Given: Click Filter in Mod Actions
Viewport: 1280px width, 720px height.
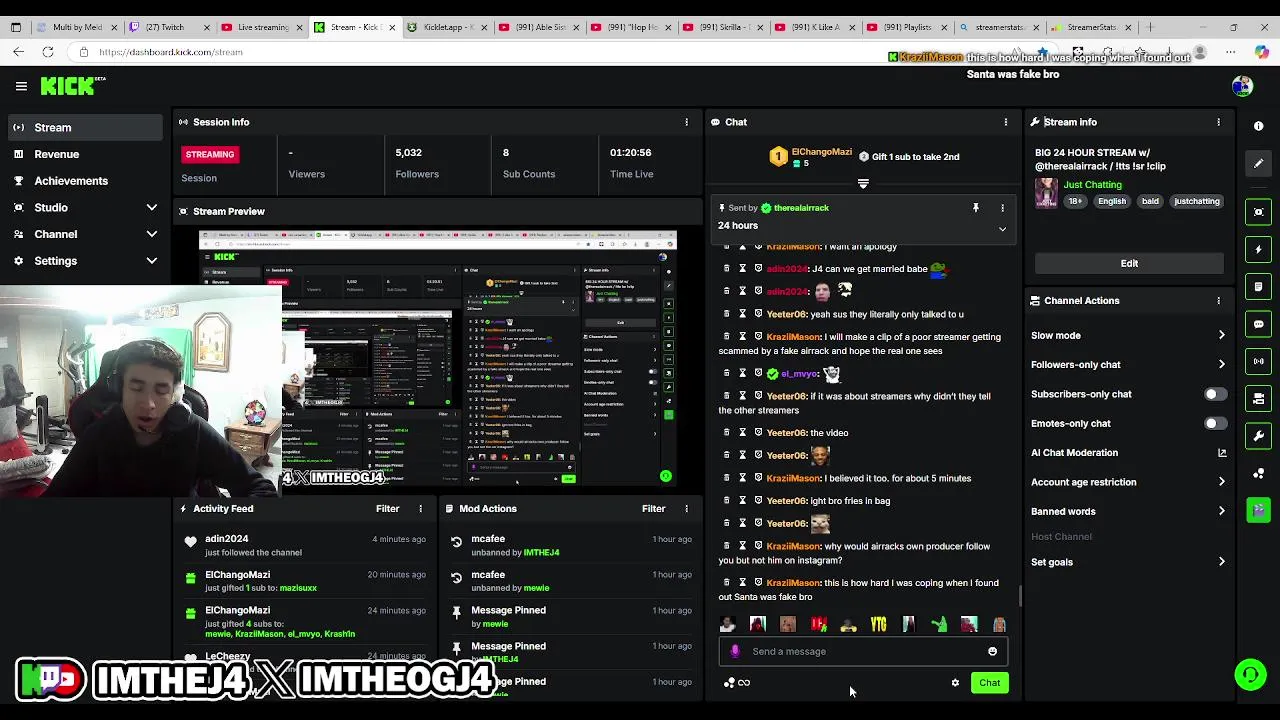Looking at the screenshot, I should [x=653, y=509].
